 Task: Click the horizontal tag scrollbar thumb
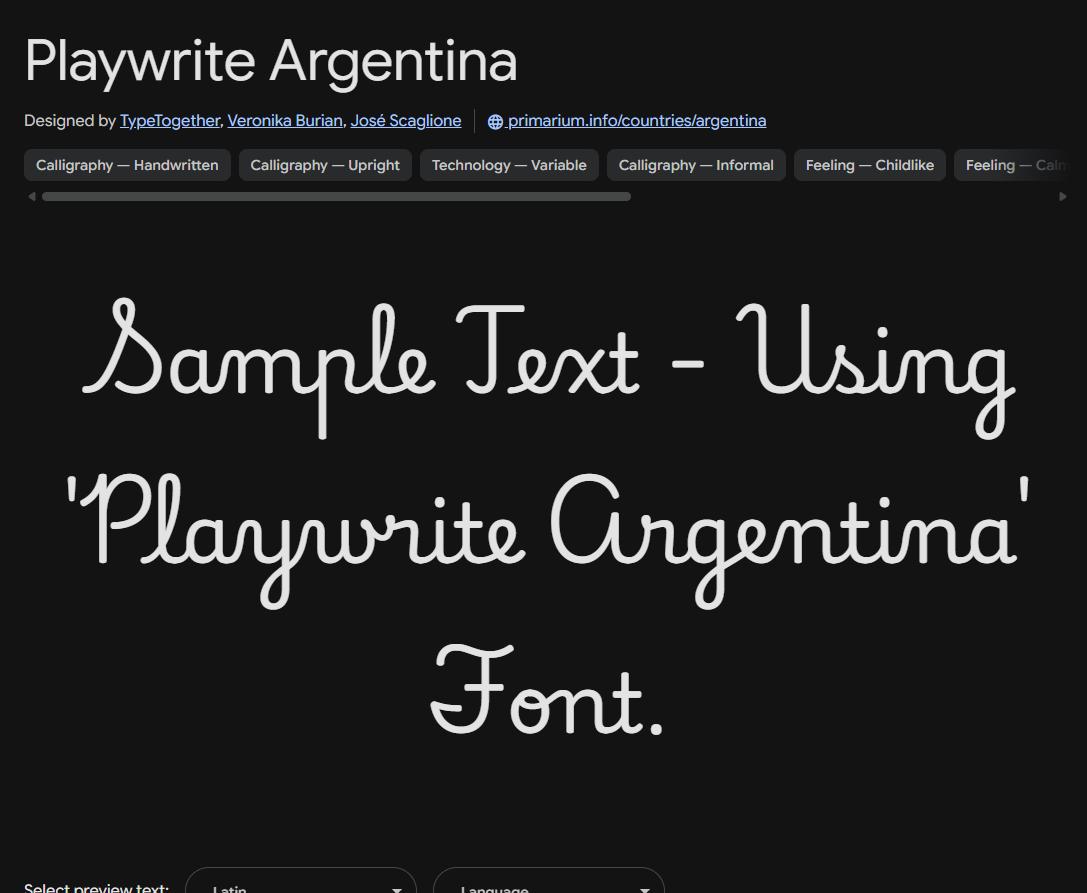click(336, 197)
